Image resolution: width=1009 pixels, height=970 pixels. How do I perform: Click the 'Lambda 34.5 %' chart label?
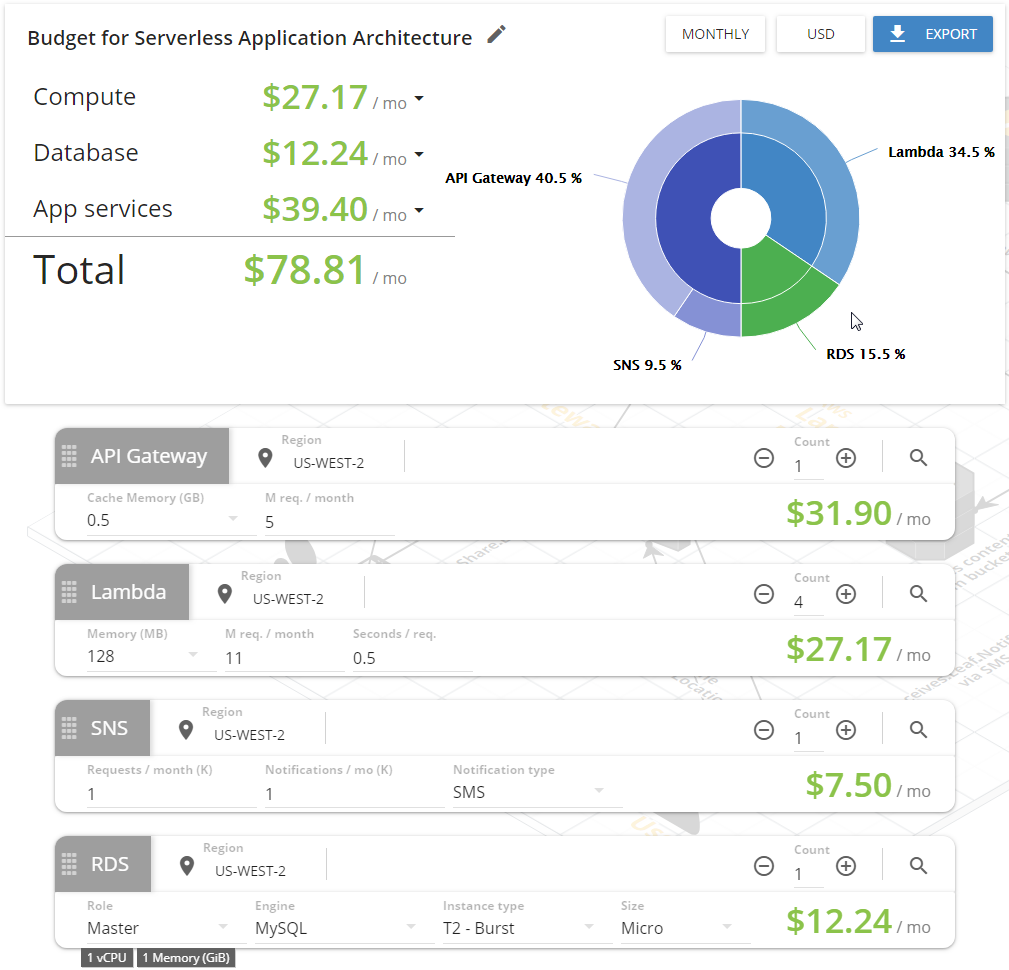click(x=941, y=152)
